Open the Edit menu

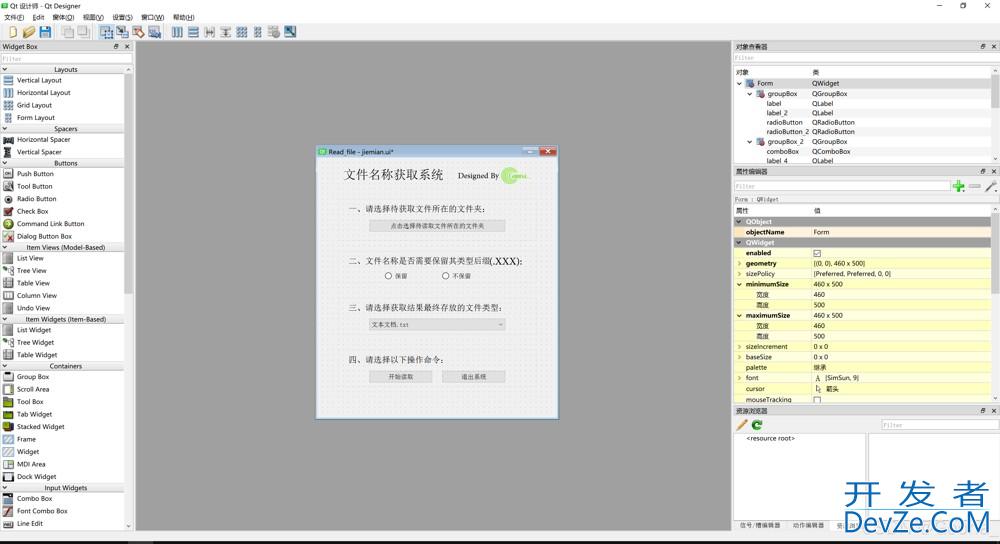[x=38, y=17]
